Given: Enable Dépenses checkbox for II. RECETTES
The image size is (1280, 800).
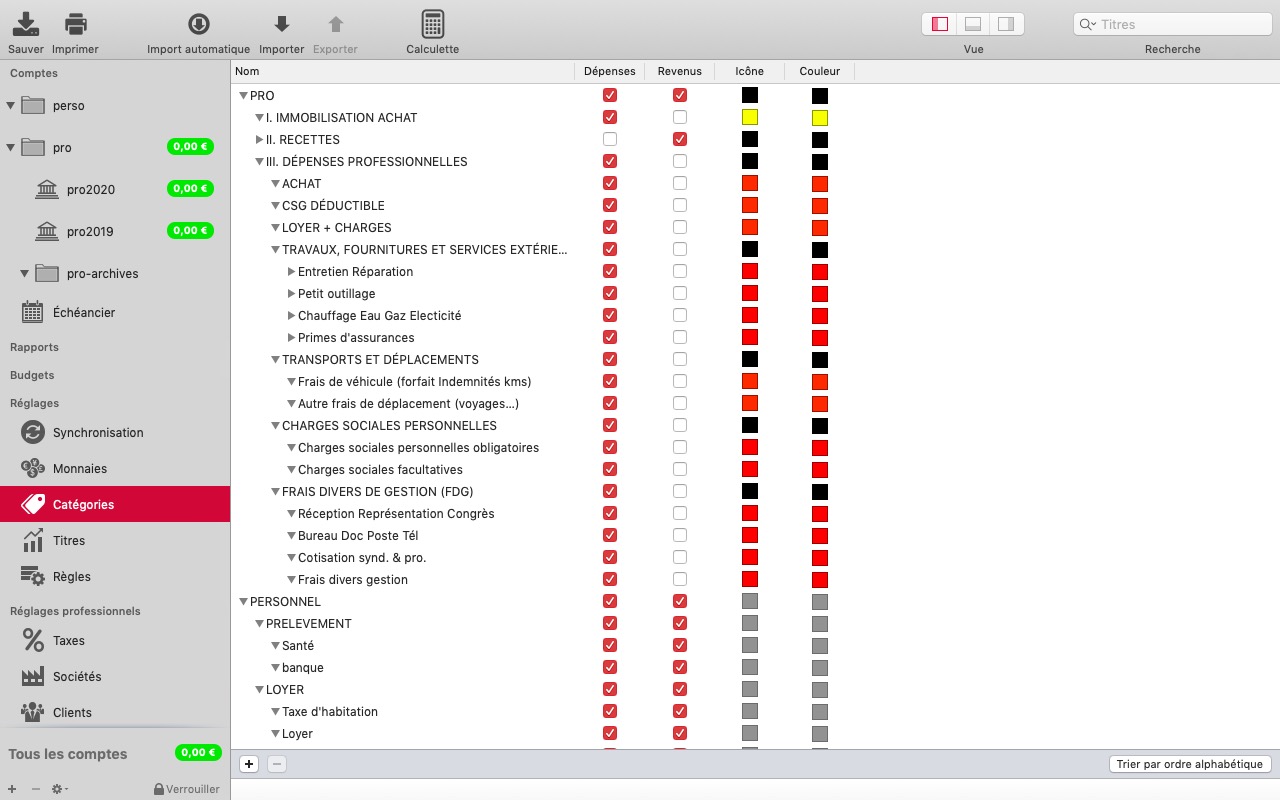Looking at the screenshot, I should click(610, 139).
